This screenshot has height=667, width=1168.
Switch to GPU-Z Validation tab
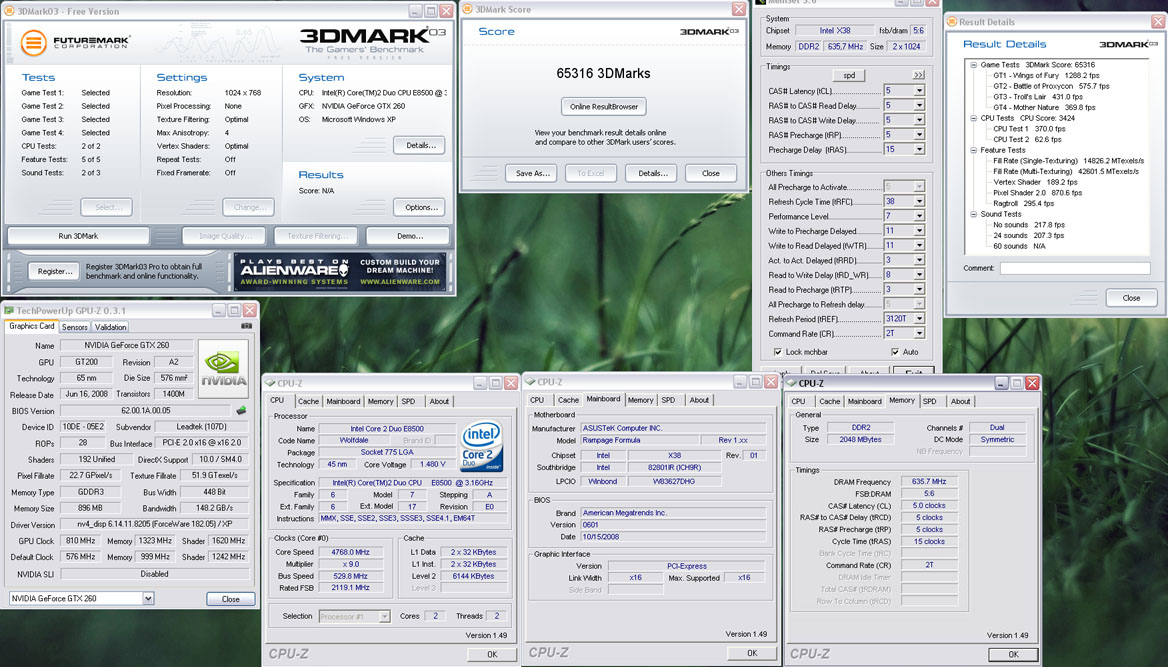tap(110, 327)
